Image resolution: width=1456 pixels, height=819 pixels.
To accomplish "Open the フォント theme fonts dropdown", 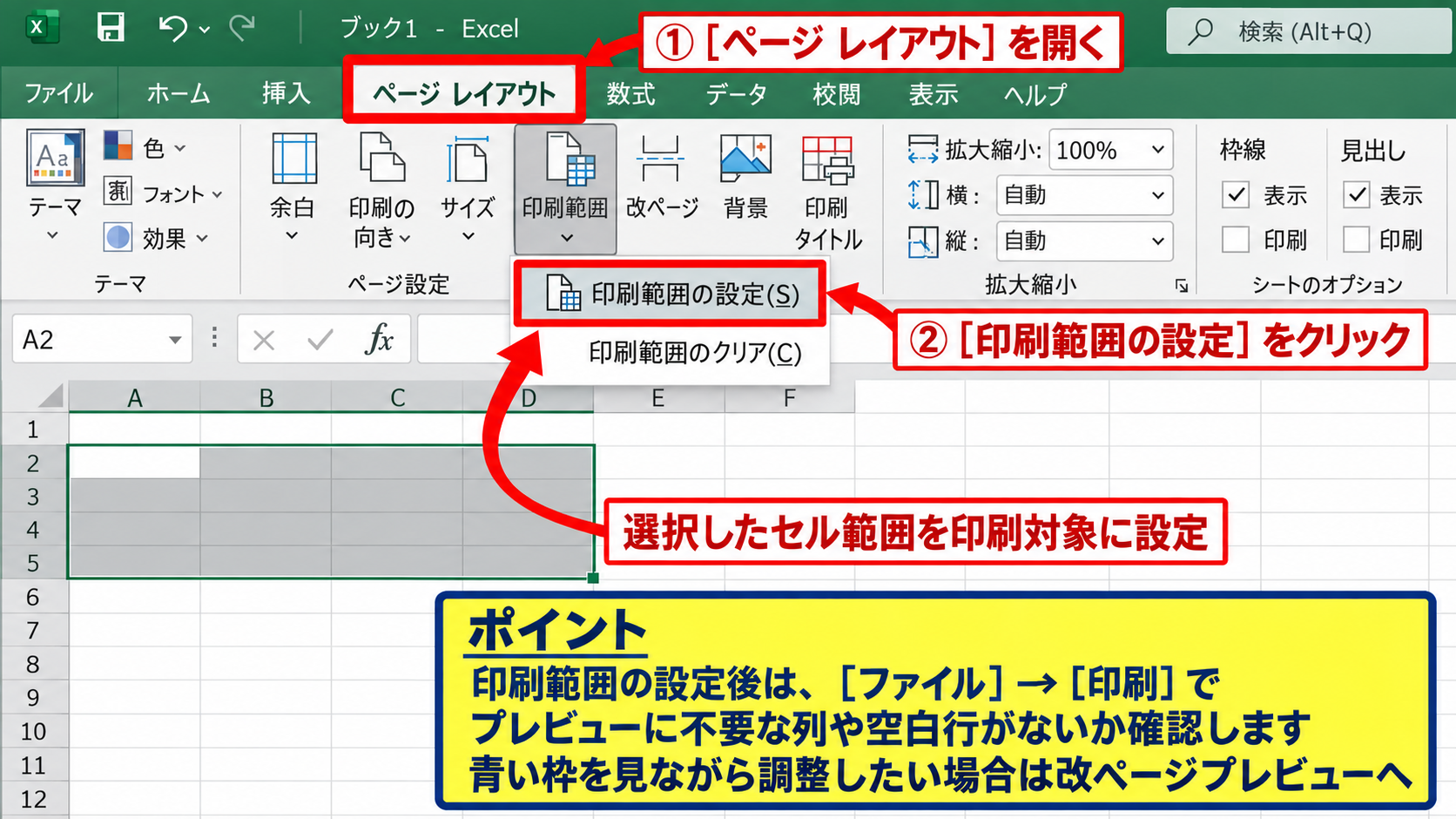I will click(164, 193).
